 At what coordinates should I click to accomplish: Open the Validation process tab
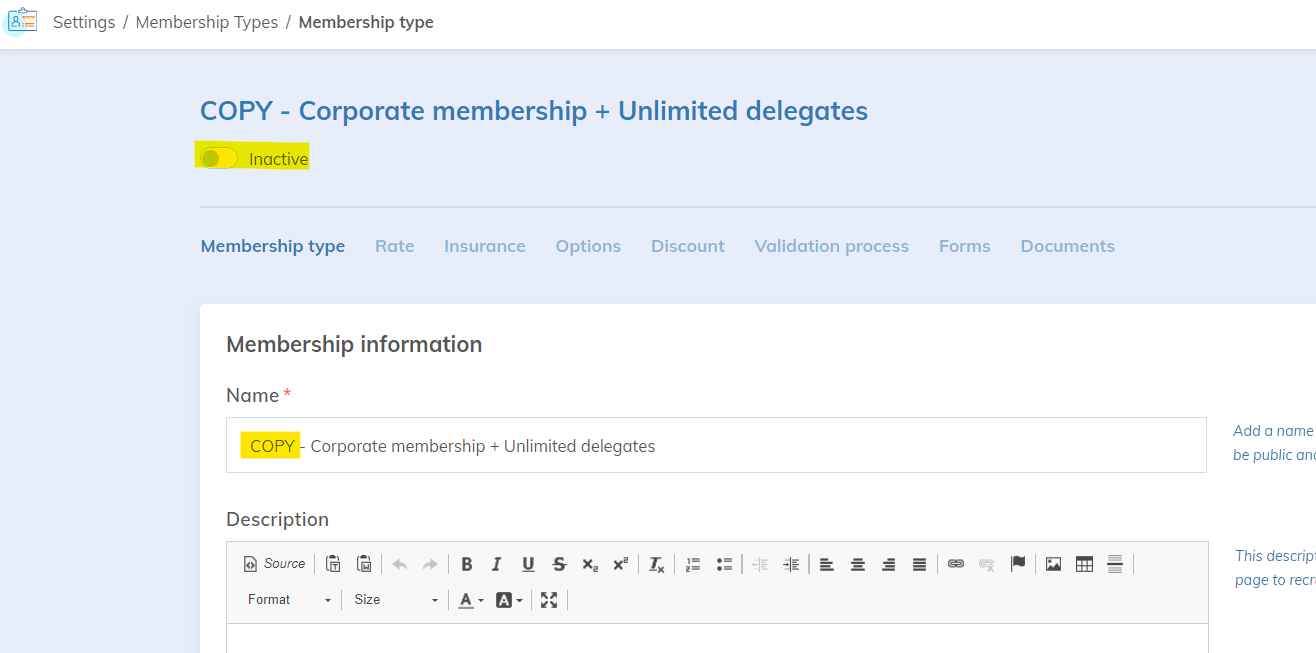click(x=831, y=246)
